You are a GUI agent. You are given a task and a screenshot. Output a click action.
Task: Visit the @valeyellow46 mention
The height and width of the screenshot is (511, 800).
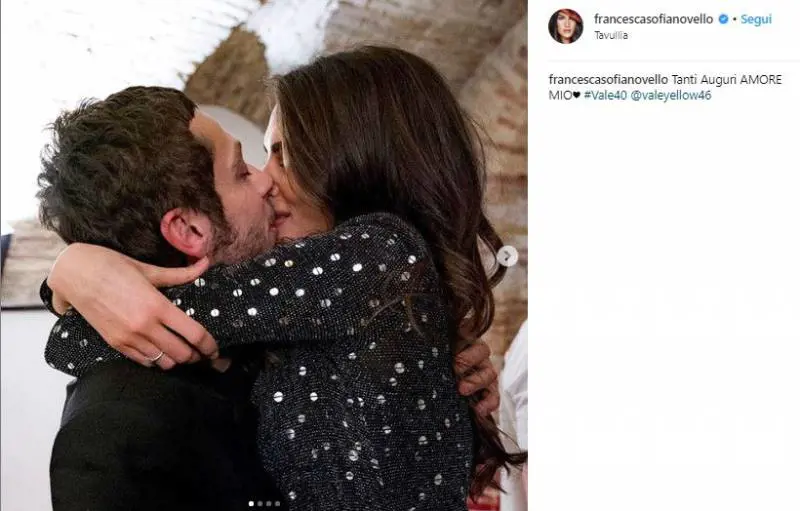click(670, 95)
